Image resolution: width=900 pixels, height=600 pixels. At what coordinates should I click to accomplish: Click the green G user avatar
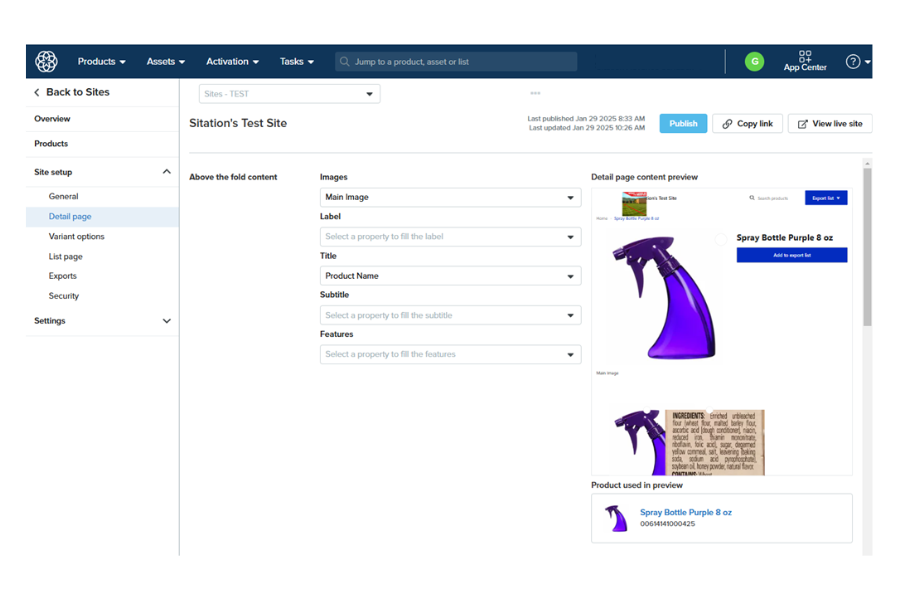(754, 61)
